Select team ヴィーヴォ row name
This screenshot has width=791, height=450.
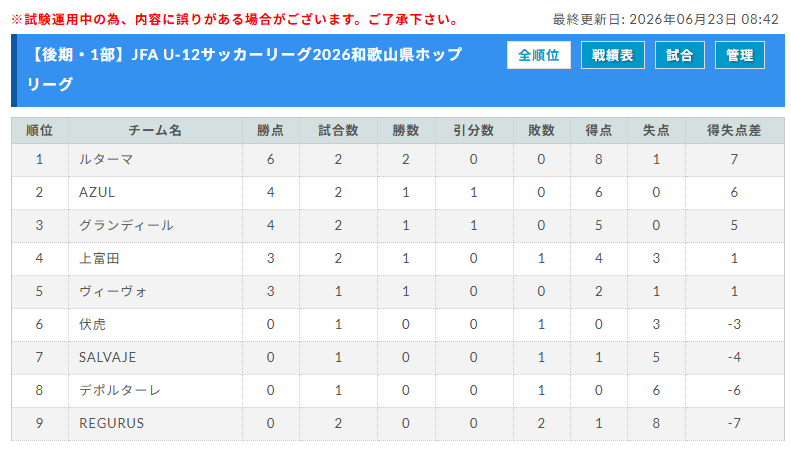tap(113, 292)
